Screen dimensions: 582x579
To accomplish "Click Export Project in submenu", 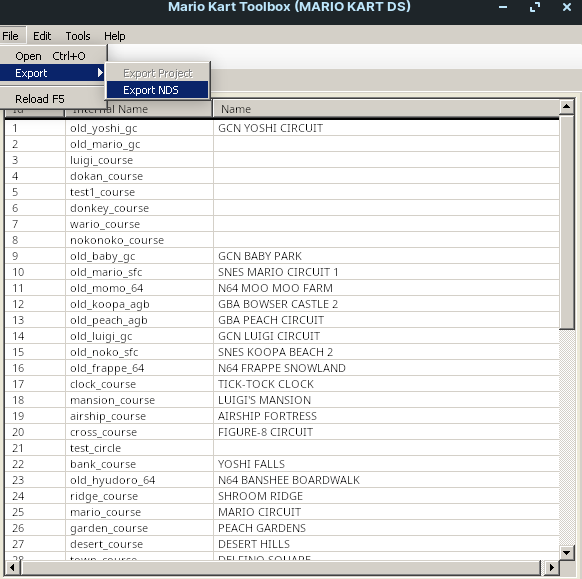I will tap(158, 73).
